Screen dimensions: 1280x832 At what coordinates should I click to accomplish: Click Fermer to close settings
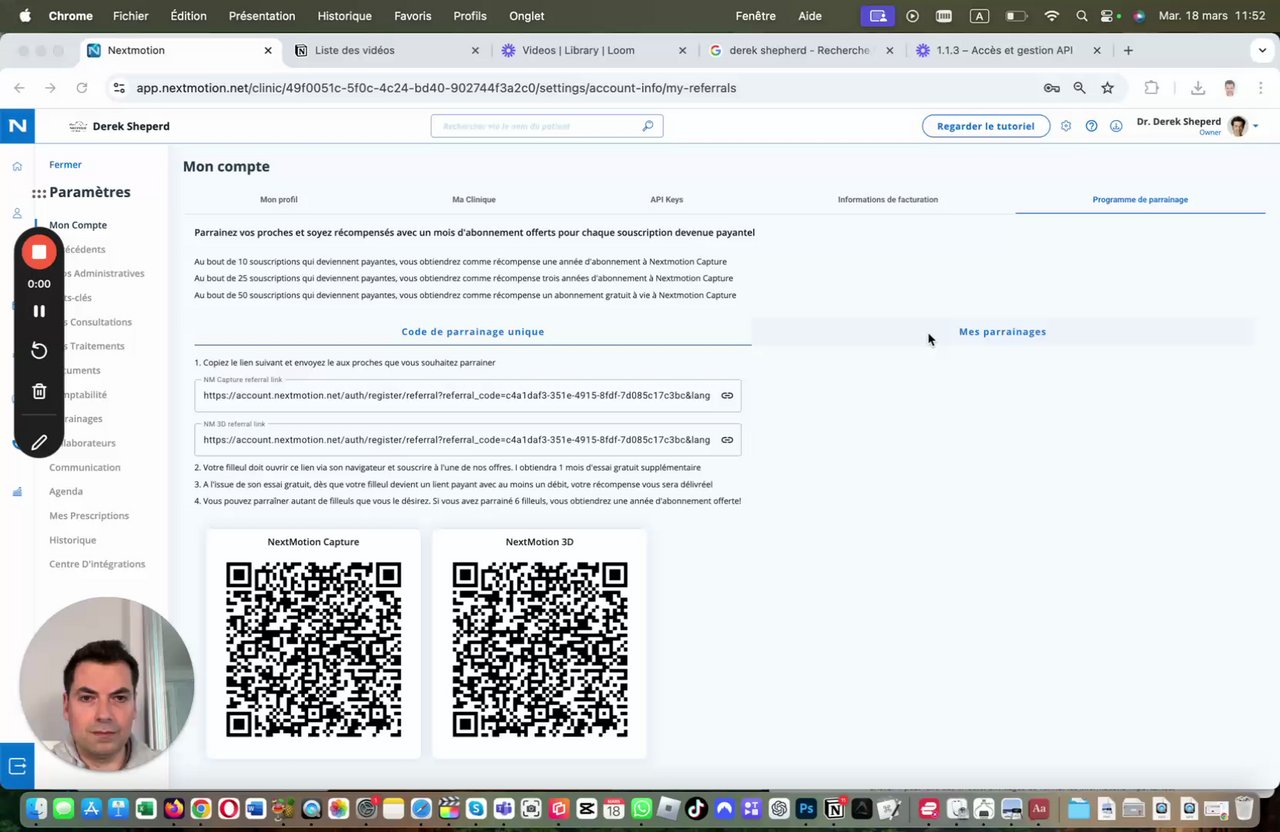(x=65, y=165)
